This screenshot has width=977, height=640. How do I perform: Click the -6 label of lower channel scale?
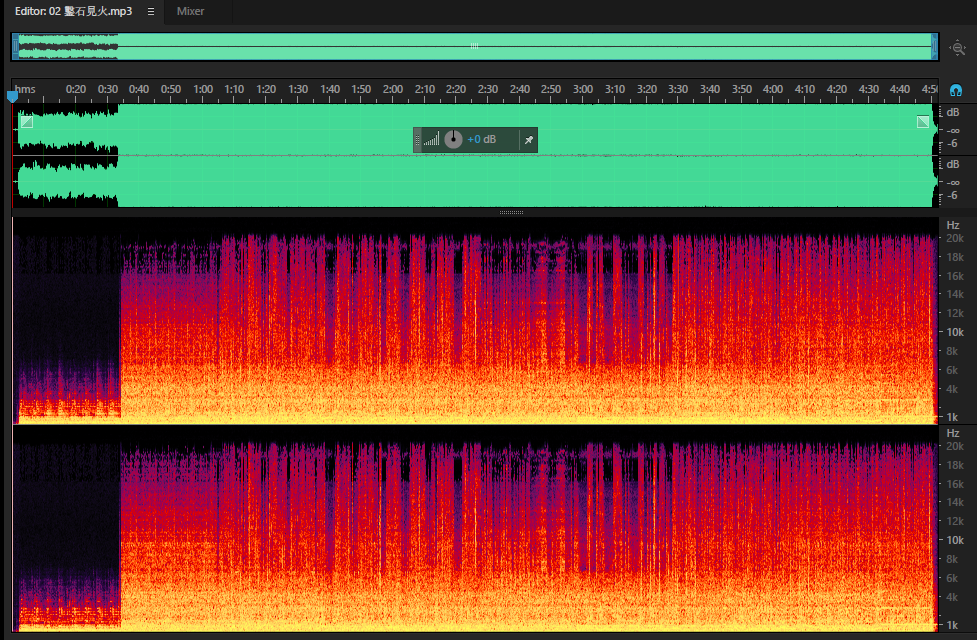(x=953, y=196)
